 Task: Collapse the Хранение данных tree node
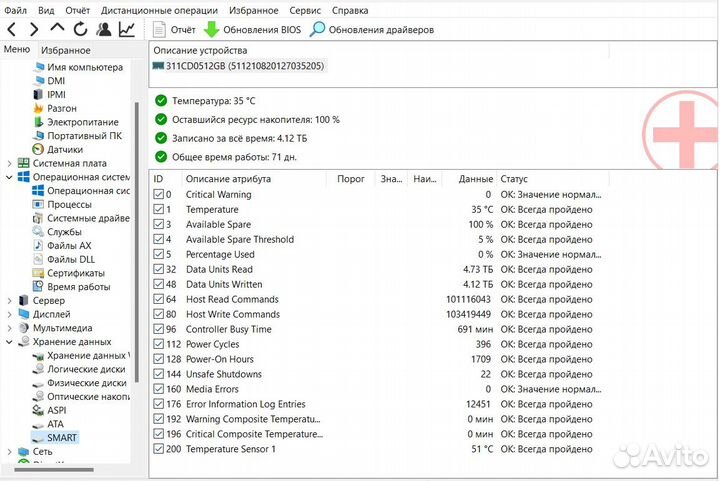(x=9, y=342)
